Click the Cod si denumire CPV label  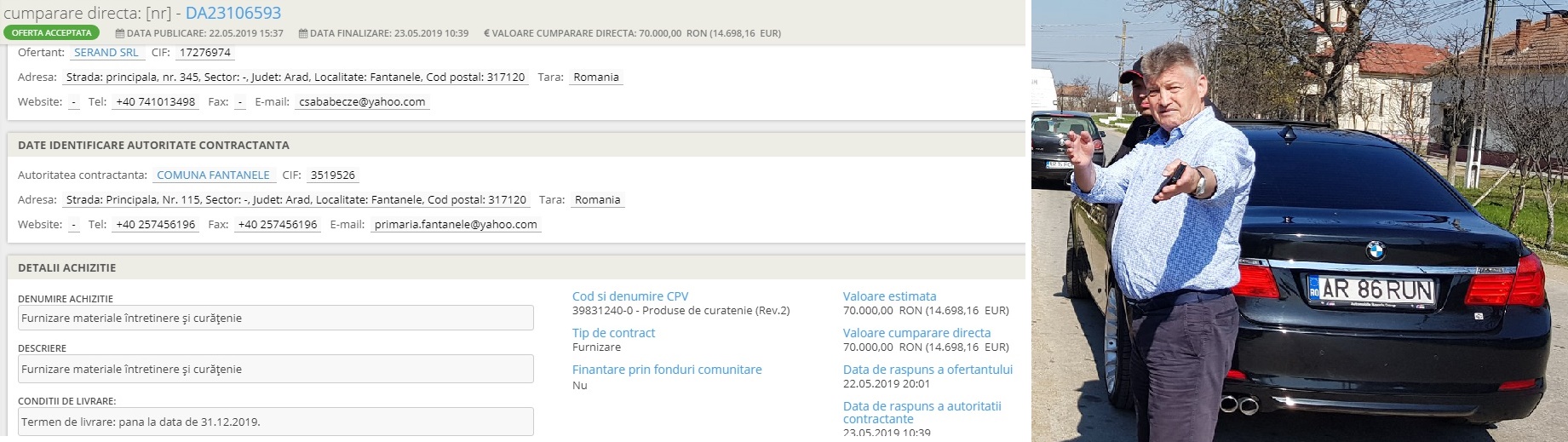[x=629, y=296]
